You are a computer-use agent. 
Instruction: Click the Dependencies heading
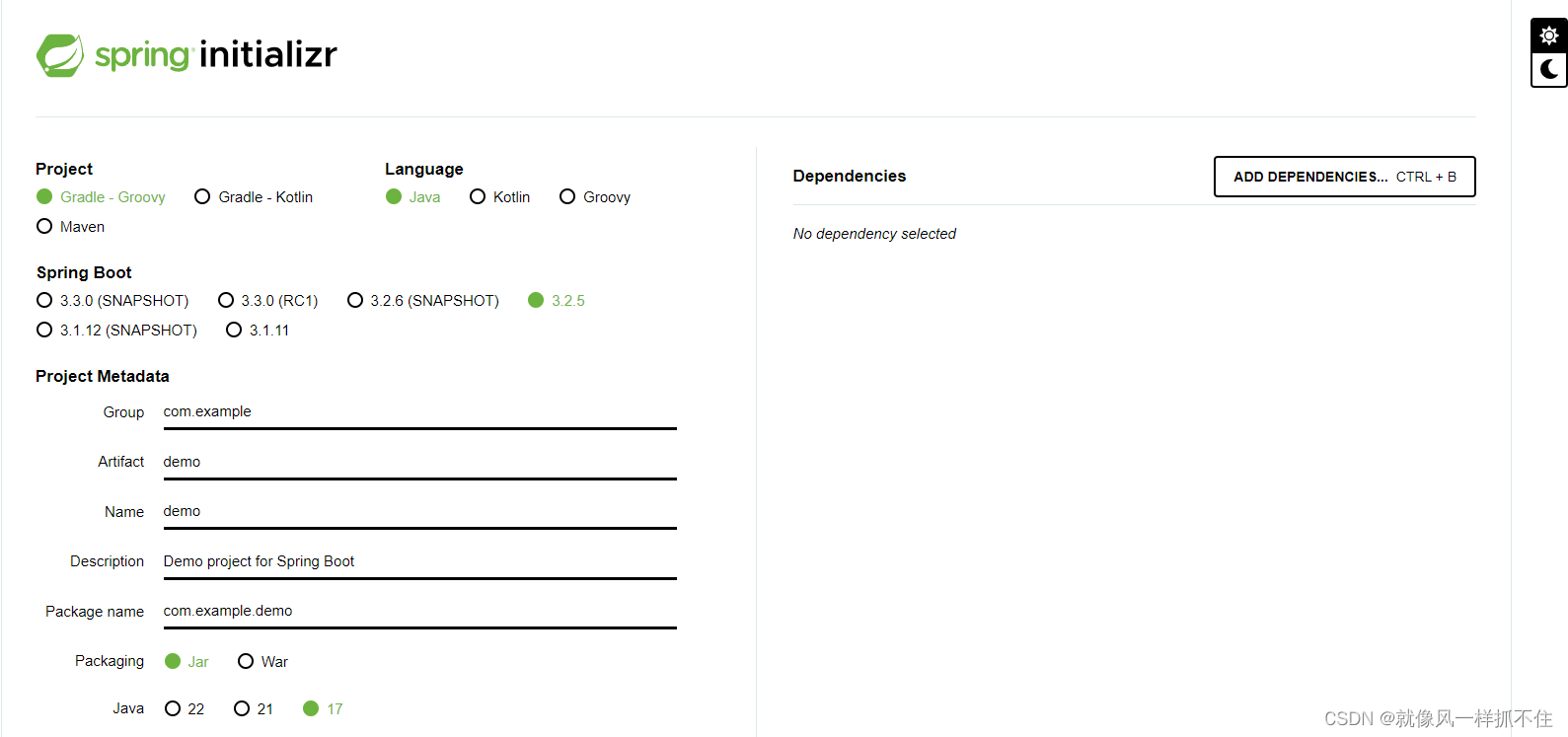[850, 176]
